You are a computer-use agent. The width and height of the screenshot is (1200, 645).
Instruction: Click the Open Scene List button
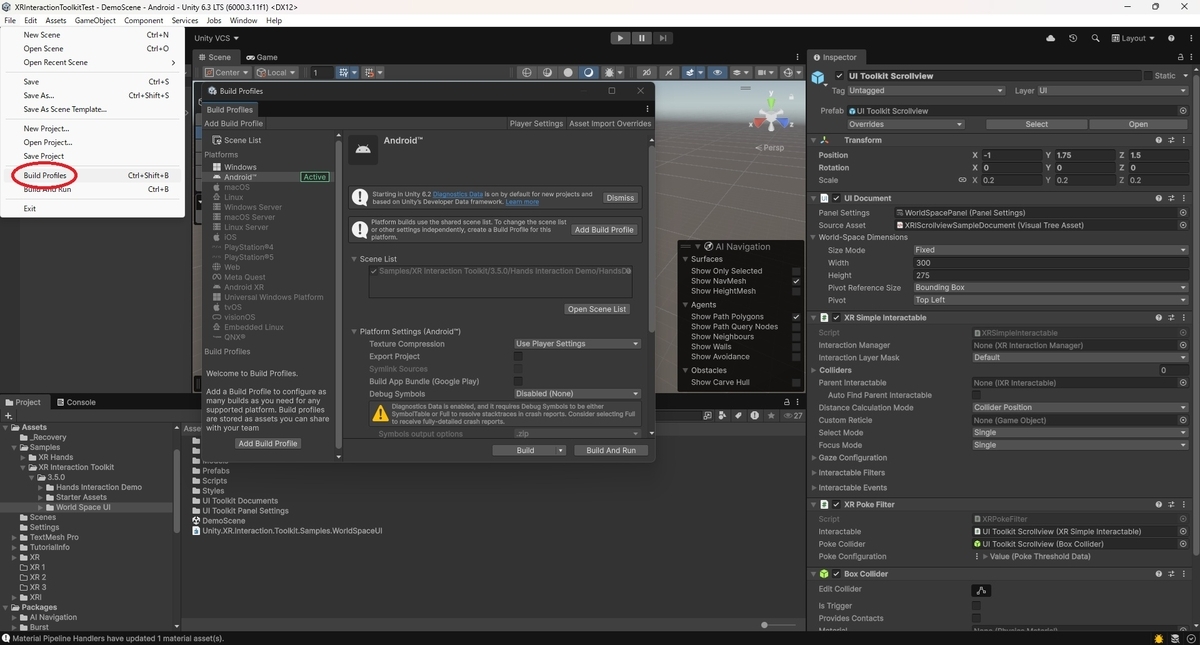tap(598, 309)
